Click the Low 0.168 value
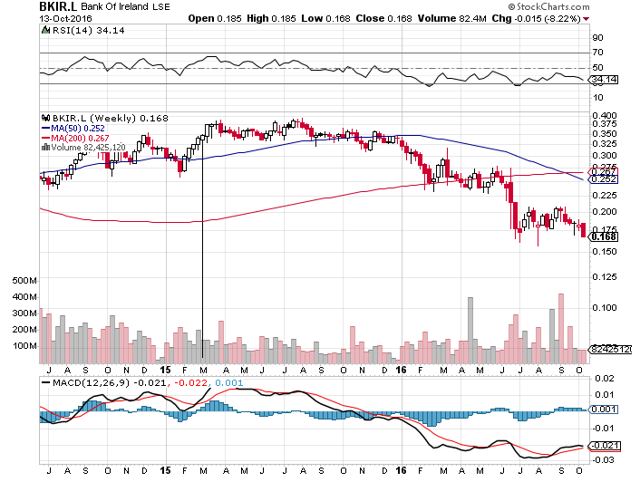 [x=326, y=19]
